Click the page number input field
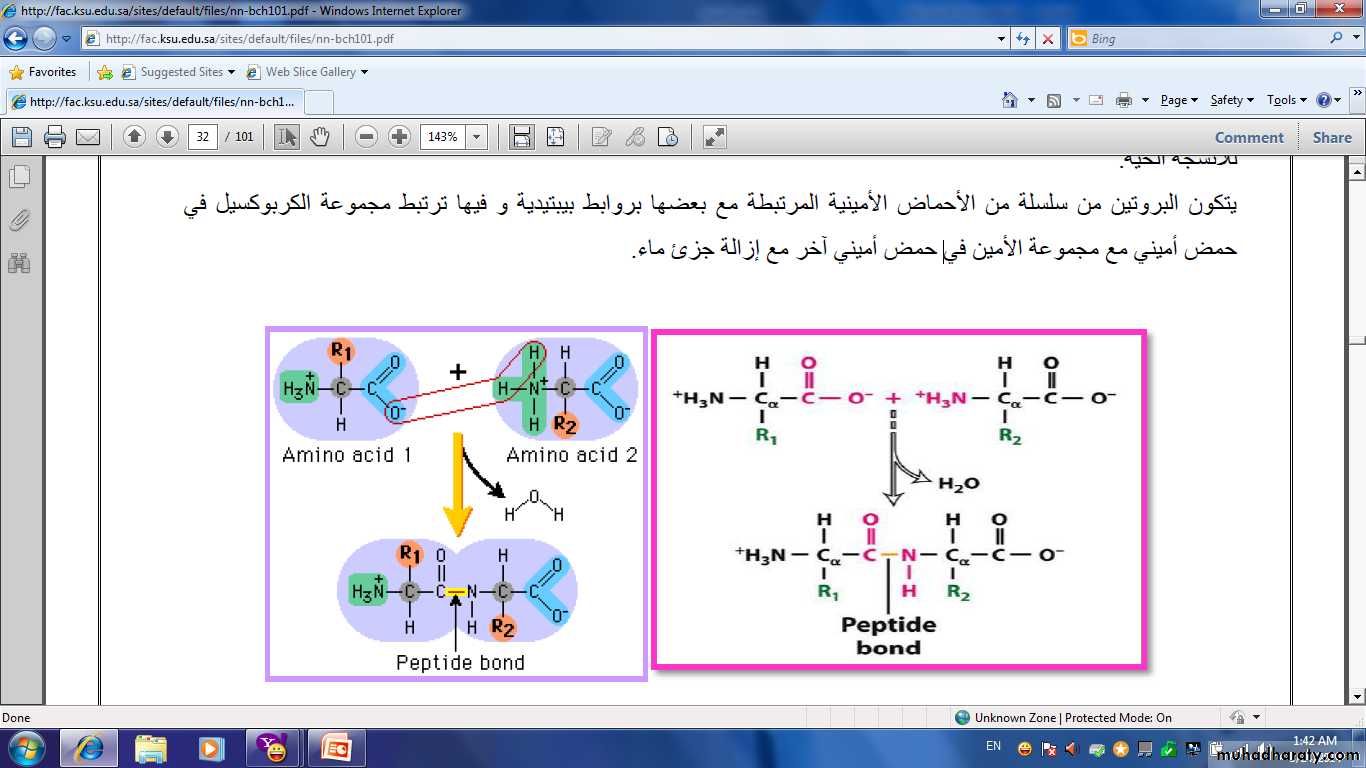Viewport: 1366px width, 768px height. pyautogui.click(x=203, y=137)
